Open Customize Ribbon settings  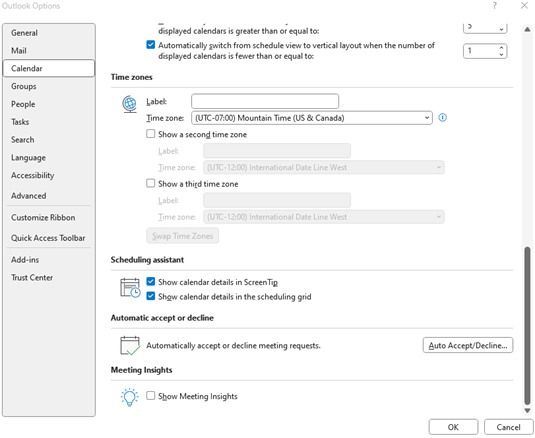[x=48, y=217]
